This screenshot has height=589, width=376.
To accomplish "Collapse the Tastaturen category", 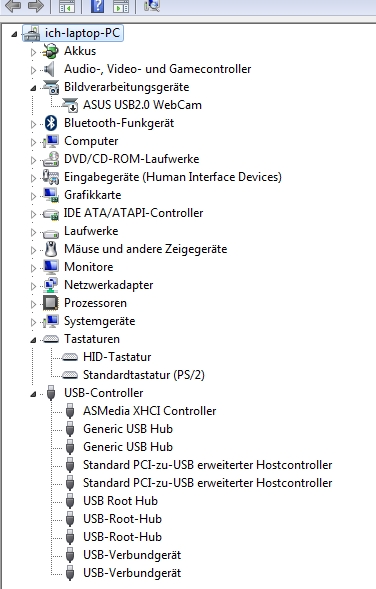I will 33,340.
